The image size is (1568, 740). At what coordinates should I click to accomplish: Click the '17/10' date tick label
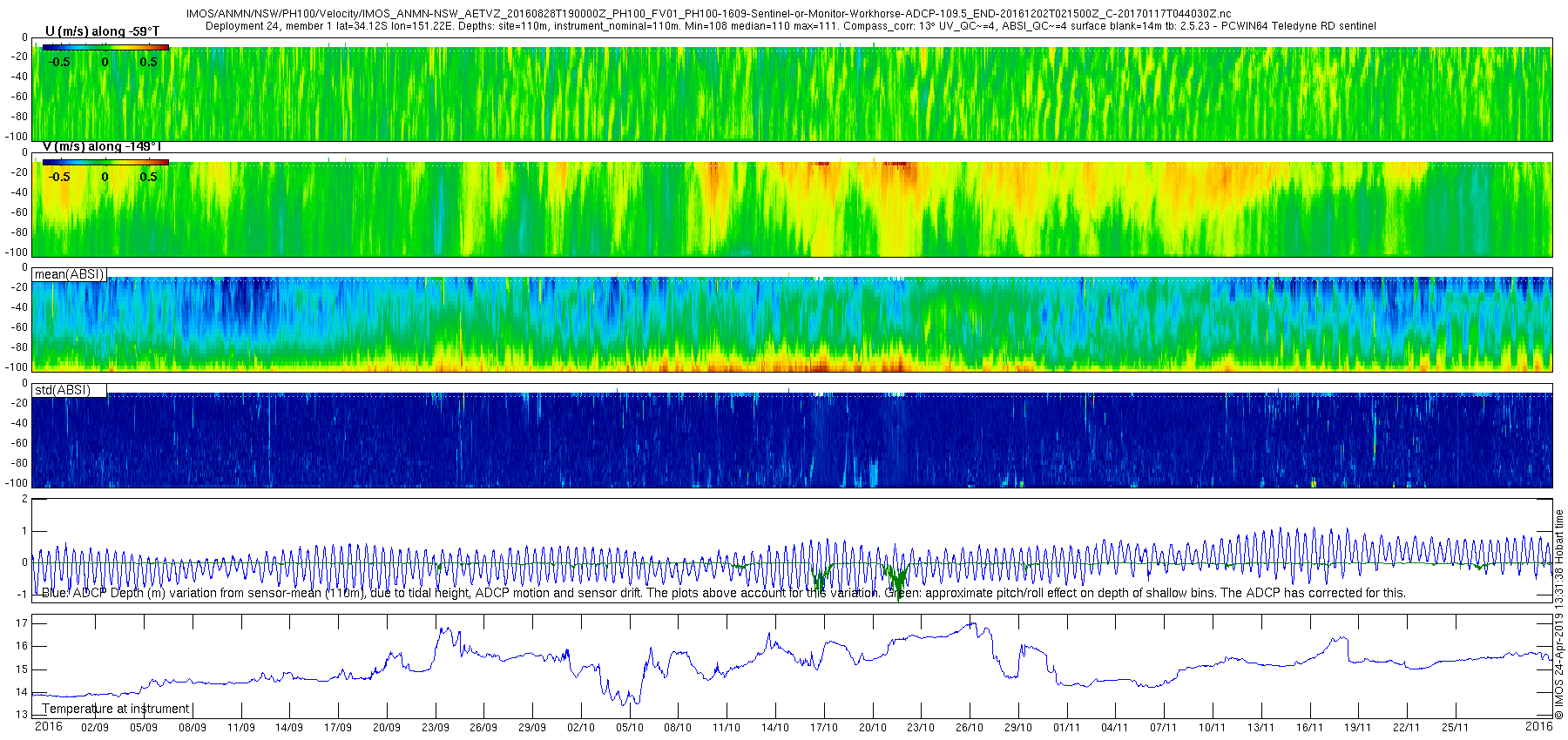point(824,728)
